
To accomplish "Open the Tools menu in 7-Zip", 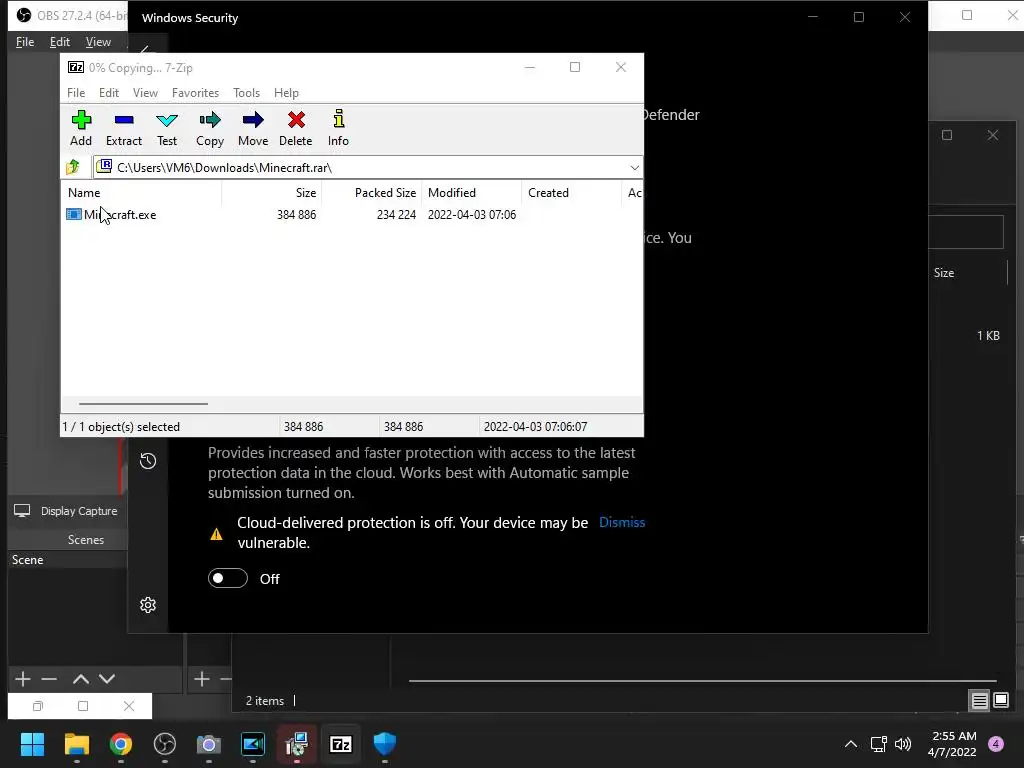I will tap(246, 93).
